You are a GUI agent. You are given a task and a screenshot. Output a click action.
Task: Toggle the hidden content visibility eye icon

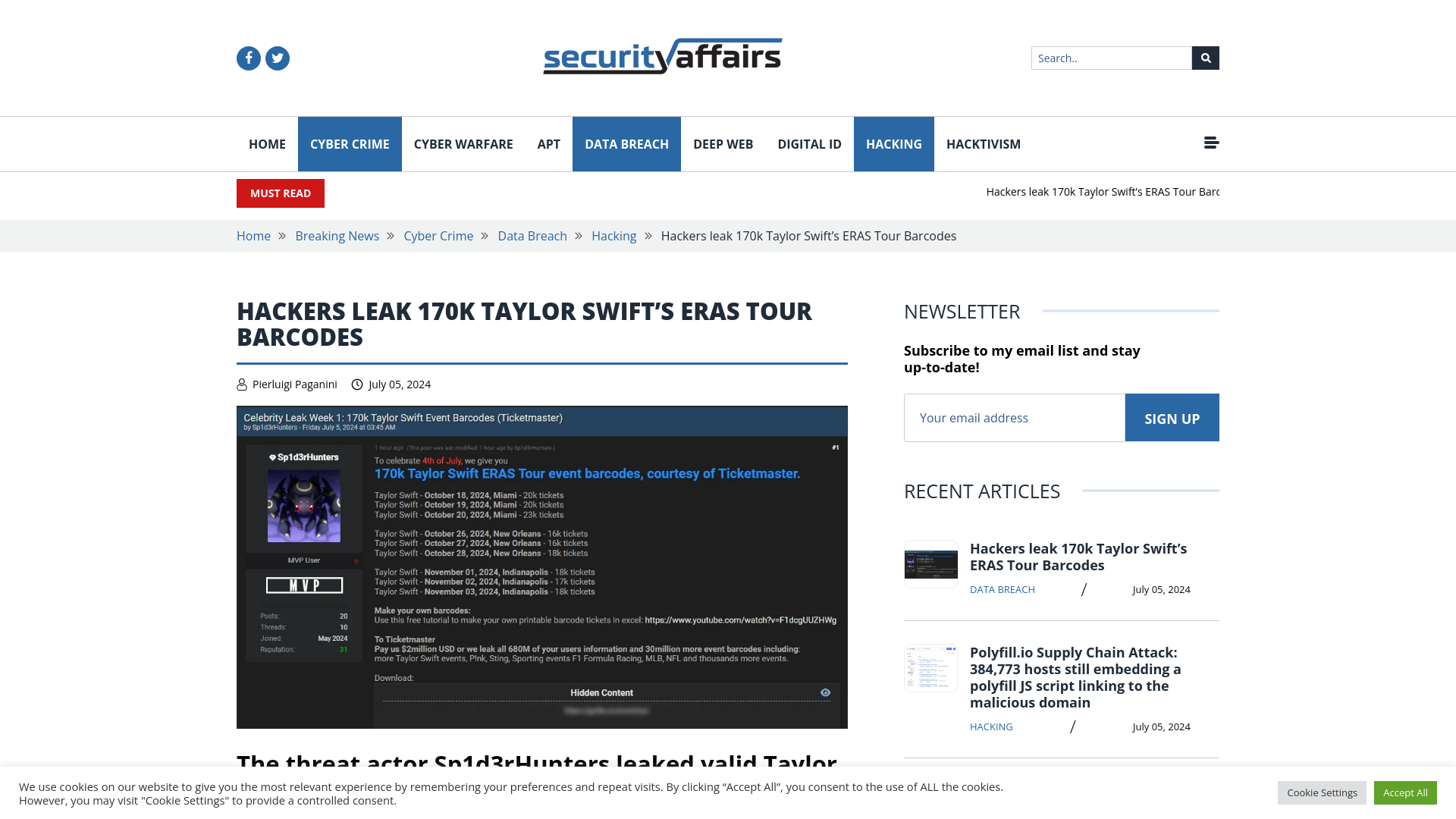tap(826, 692)
